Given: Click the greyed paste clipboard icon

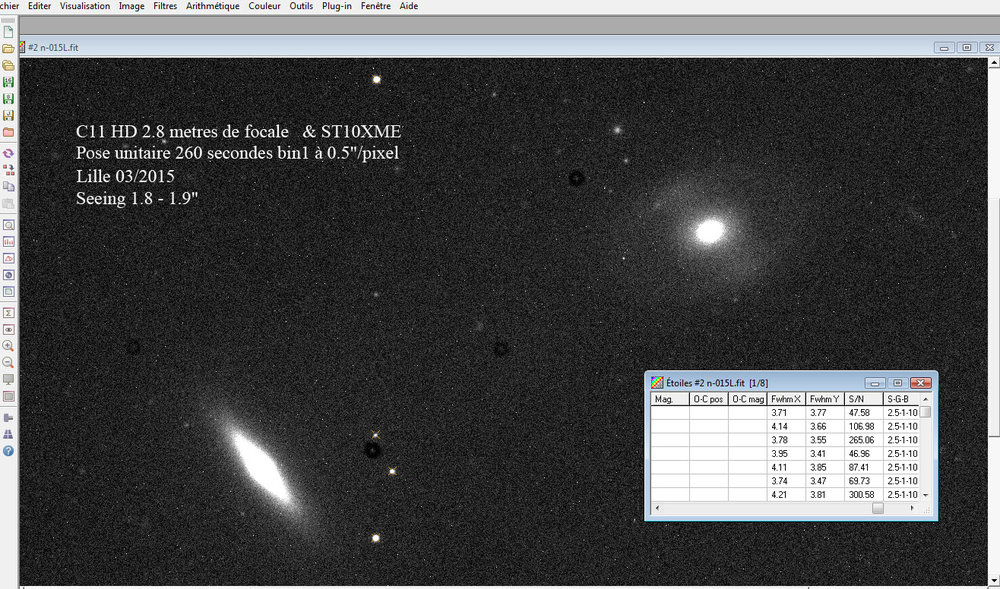Looking at the screenshot, I should click(8, 203).
